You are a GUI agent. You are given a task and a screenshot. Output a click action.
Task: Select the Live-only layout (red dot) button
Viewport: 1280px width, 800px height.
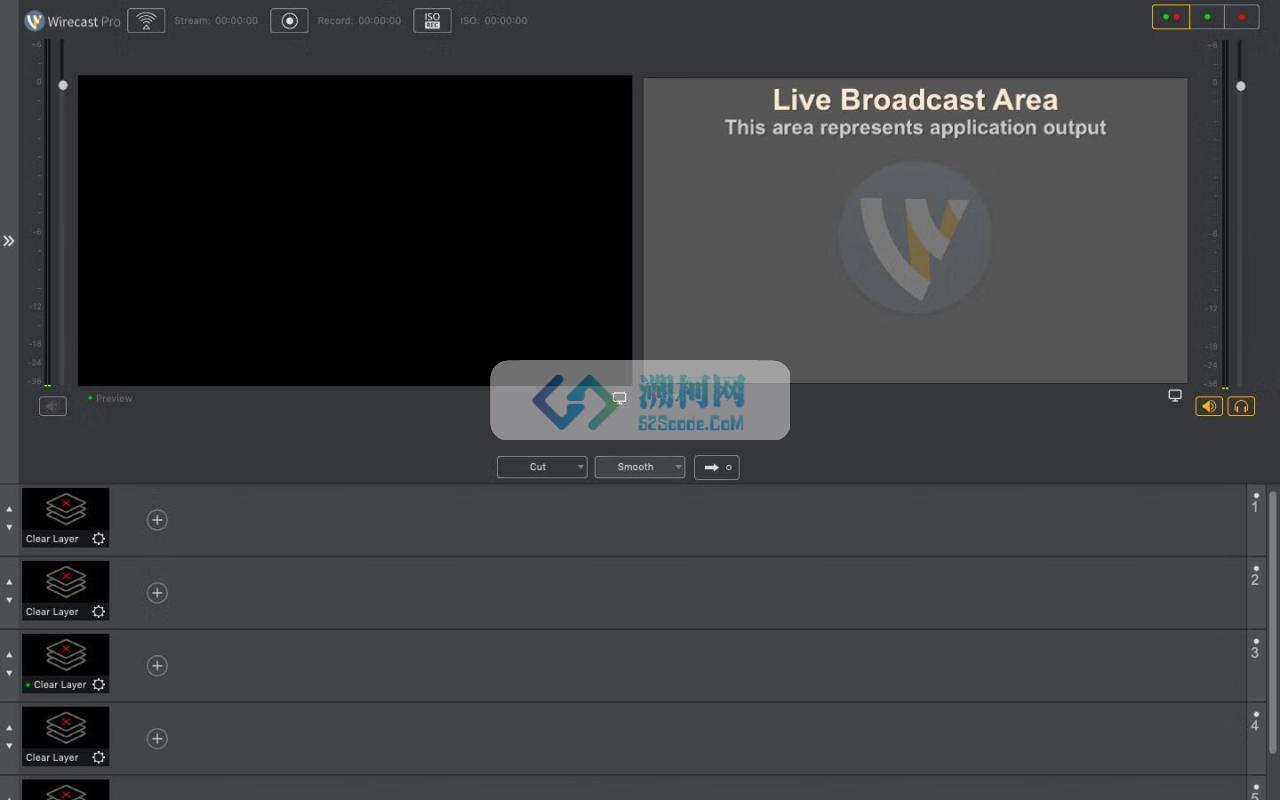pos(1242,17)
